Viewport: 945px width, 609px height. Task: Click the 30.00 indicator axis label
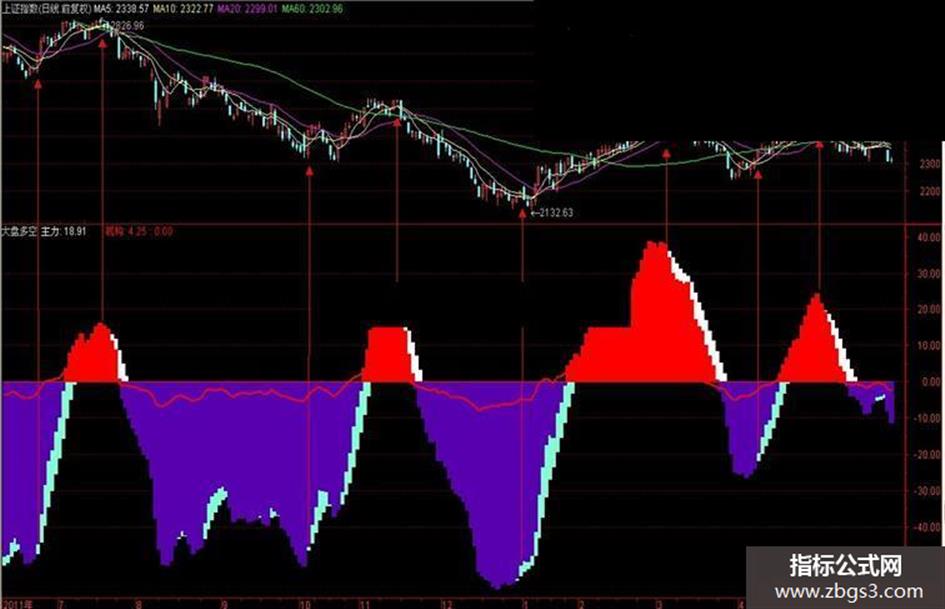coord(929,274)
